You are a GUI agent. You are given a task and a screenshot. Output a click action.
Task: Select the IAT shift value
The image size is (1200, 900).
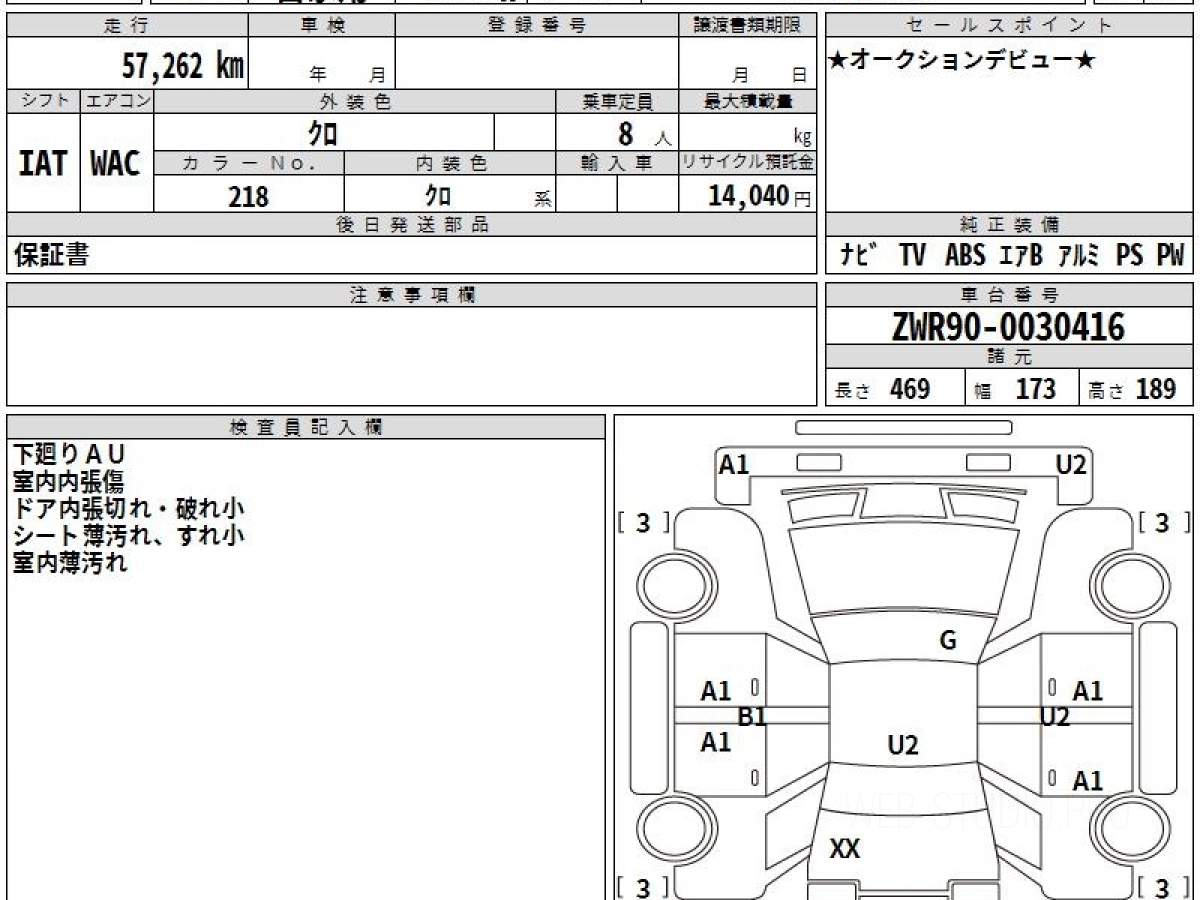pyautogui.click(x=43, y=164)
